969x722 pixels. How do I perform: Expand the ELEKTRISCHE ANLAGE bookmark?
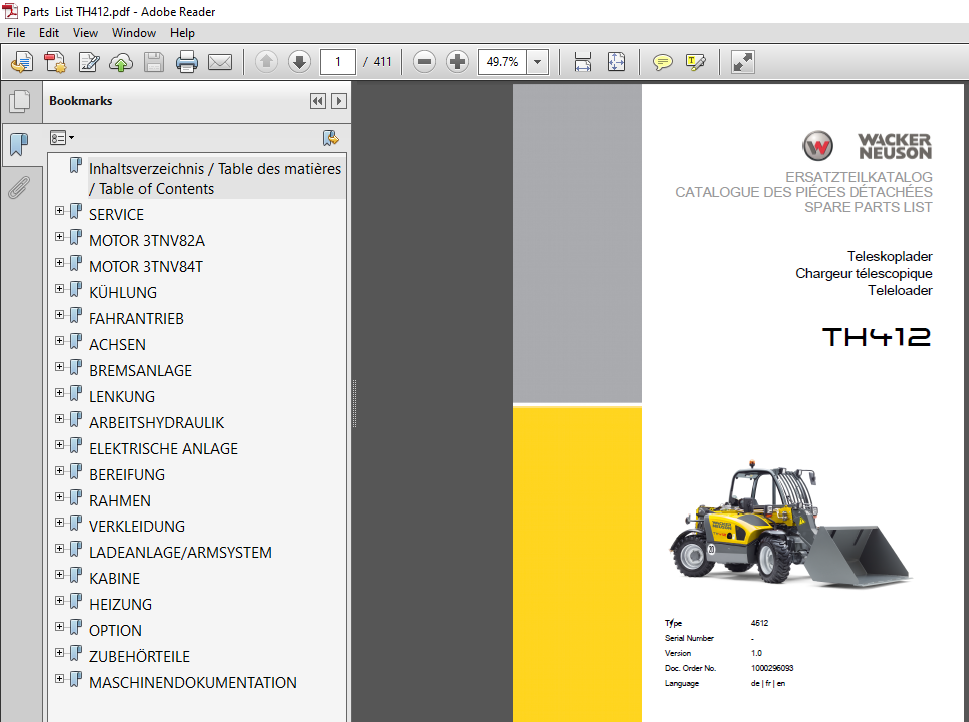click(x=59, y=444)
